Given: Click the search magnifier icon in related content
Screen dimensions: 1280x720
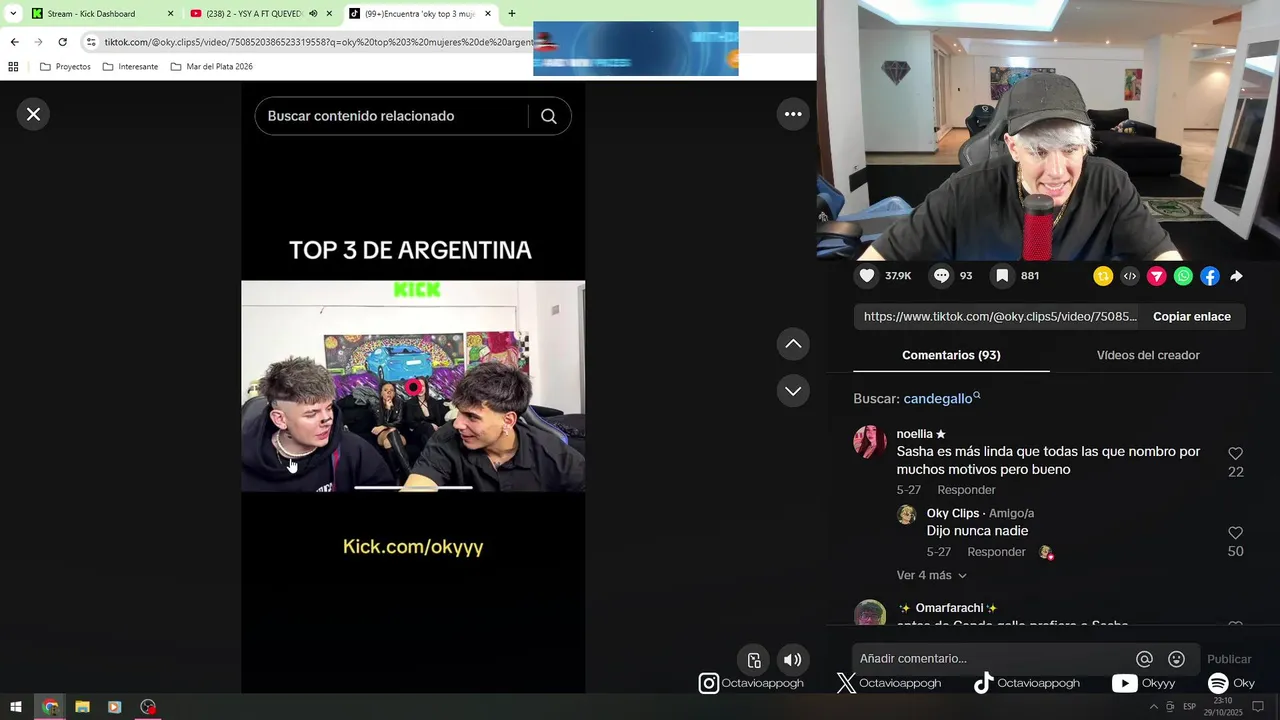Looking at the screenshot, I should [x=548, y=116].
